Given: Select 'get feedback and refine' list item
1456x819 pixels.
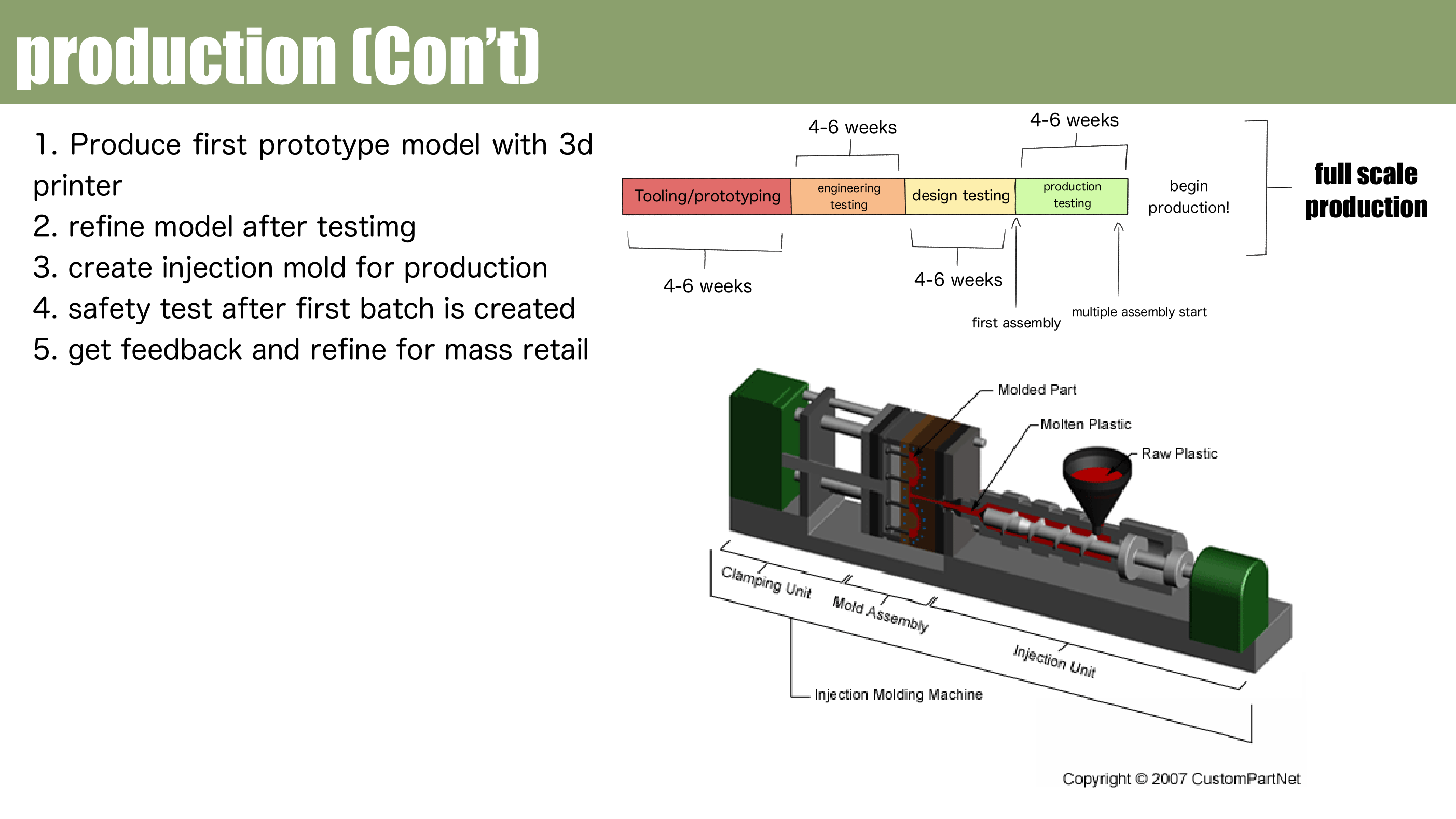Looking at the screenshot, I should (x=311, y=350).
